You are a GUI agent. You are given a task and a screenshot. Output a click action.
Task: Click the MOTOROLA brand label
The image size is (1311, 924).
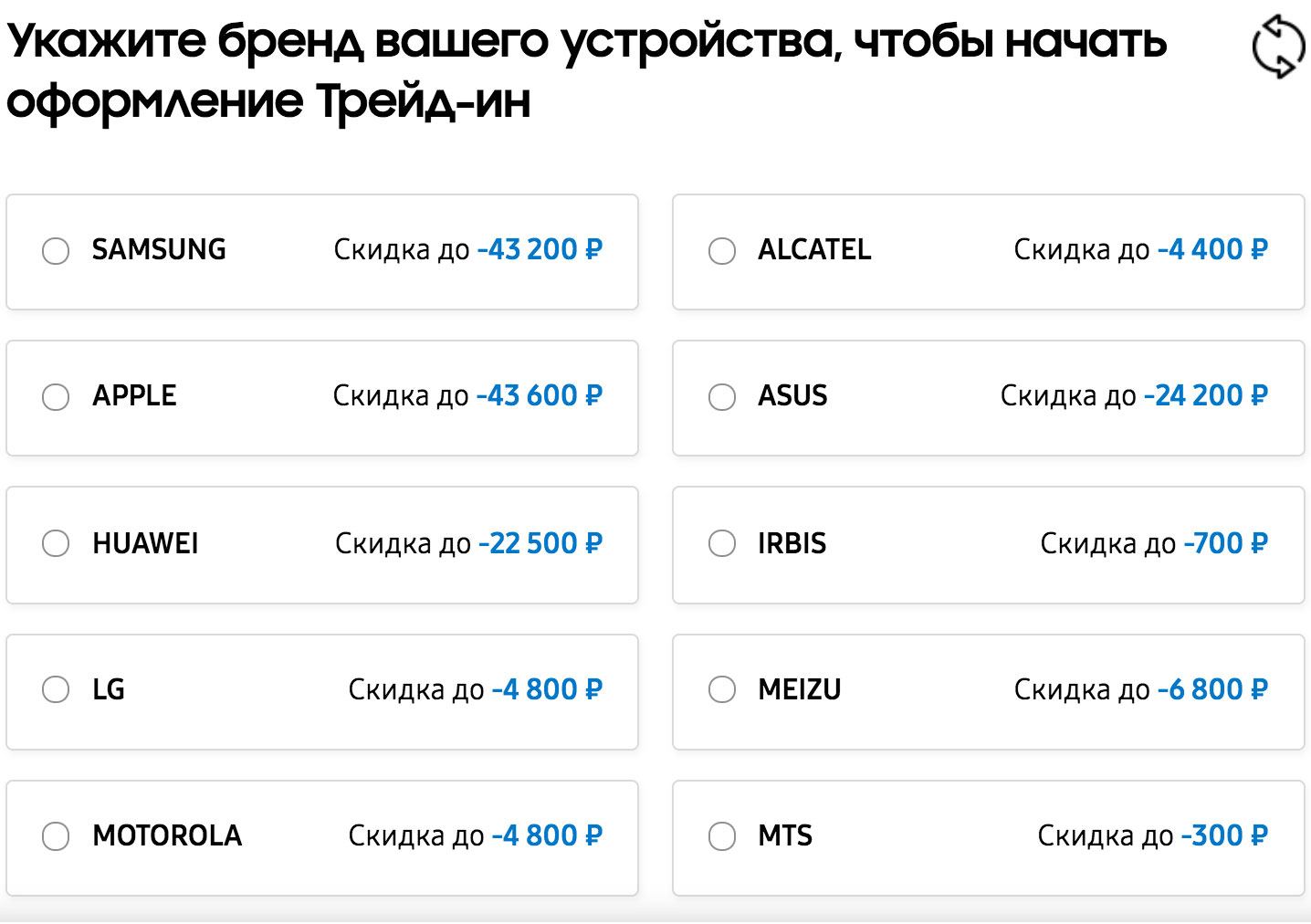[x=167, y=835]
